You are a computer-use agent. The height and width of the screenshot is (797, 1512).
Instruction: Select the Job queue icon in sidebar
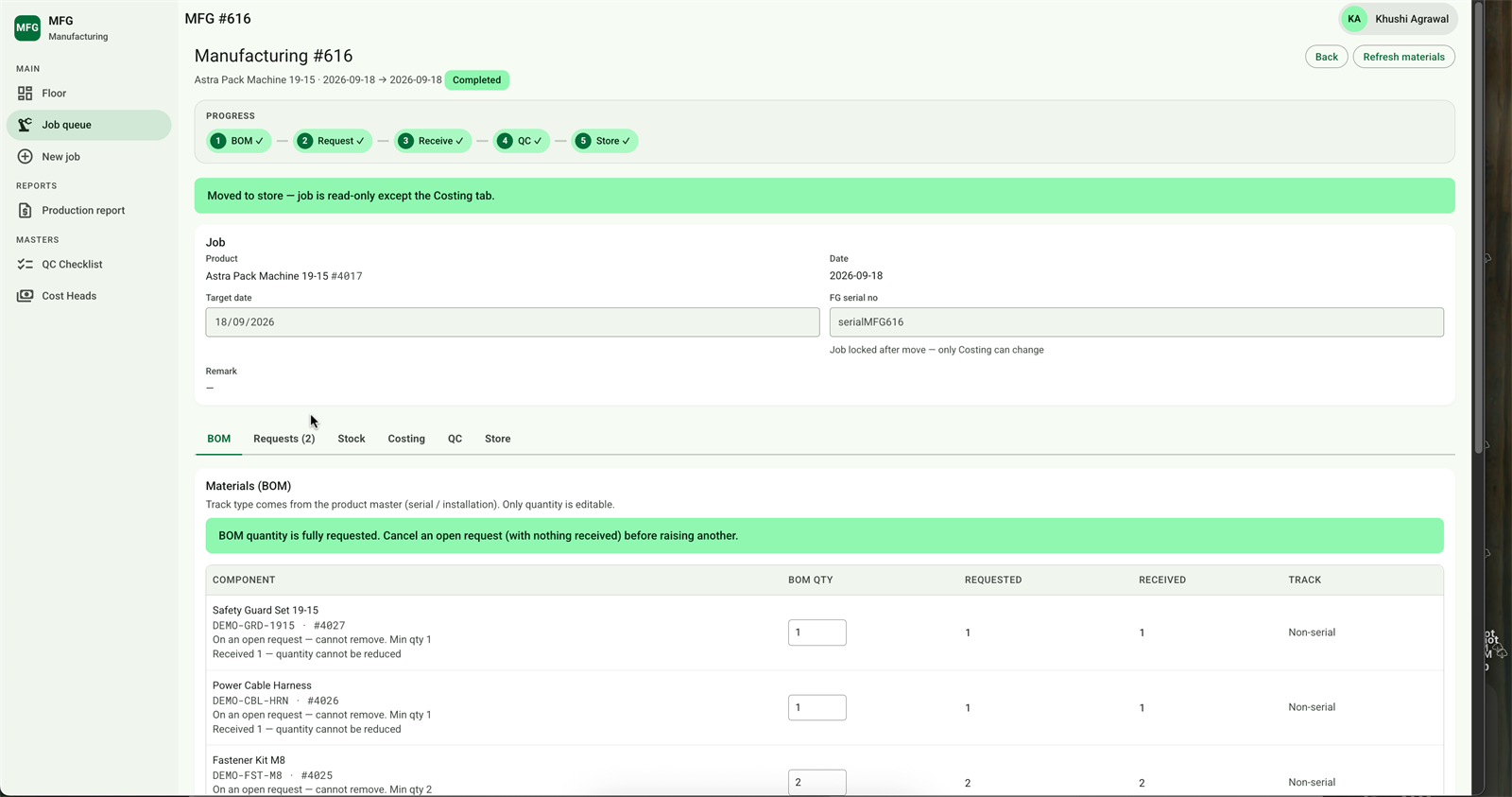[x=26, y=125]
